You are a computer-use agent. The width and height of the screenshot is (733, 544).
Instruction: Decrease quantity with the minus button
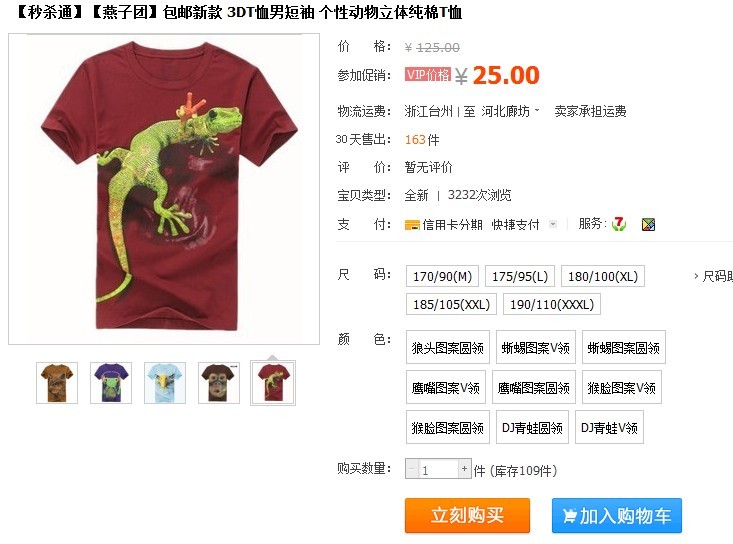pyautogui.click(x=412, y=468)
